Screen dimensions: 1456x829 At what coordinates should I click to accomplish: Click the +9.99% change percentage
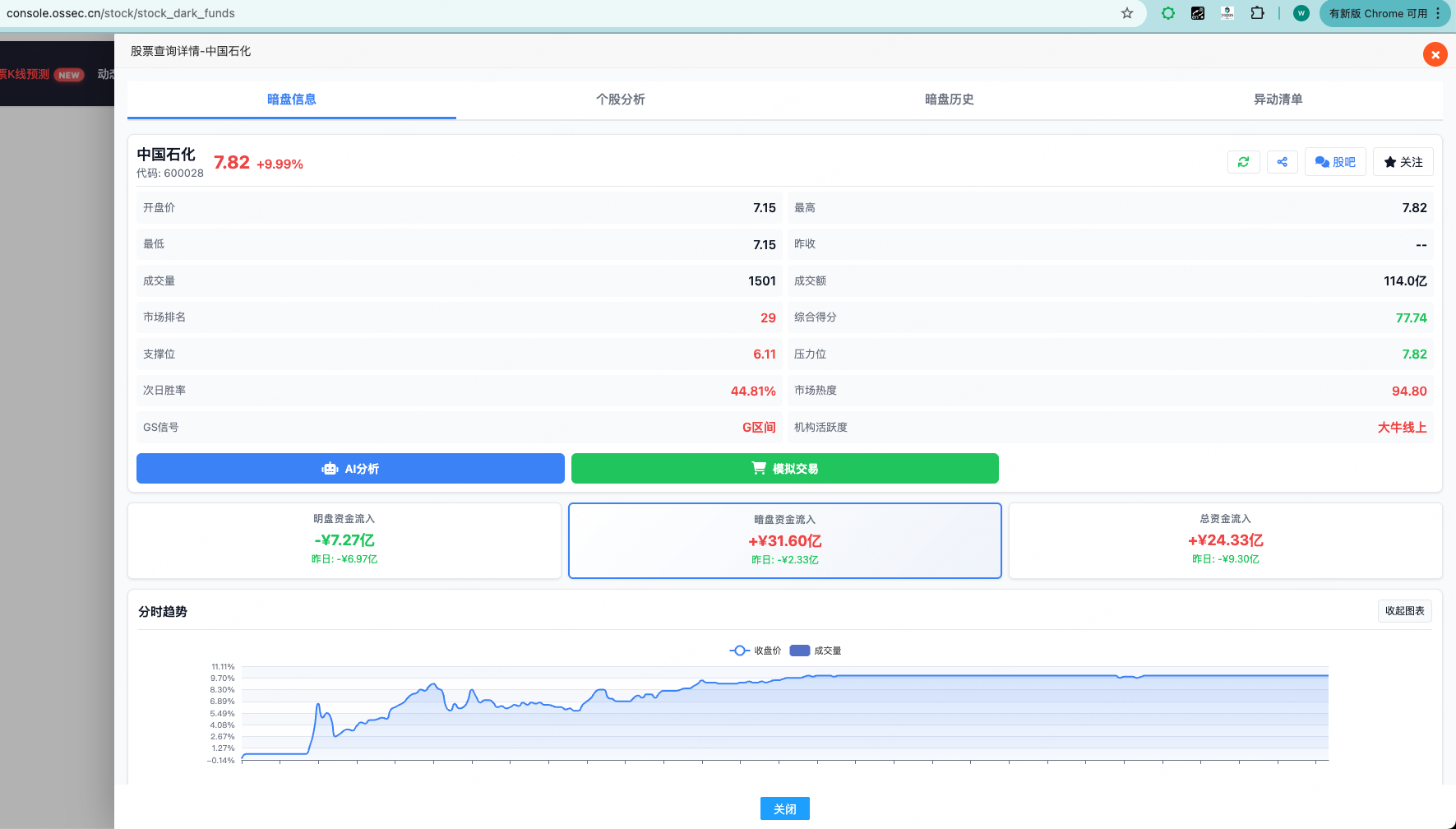[280, 164]
